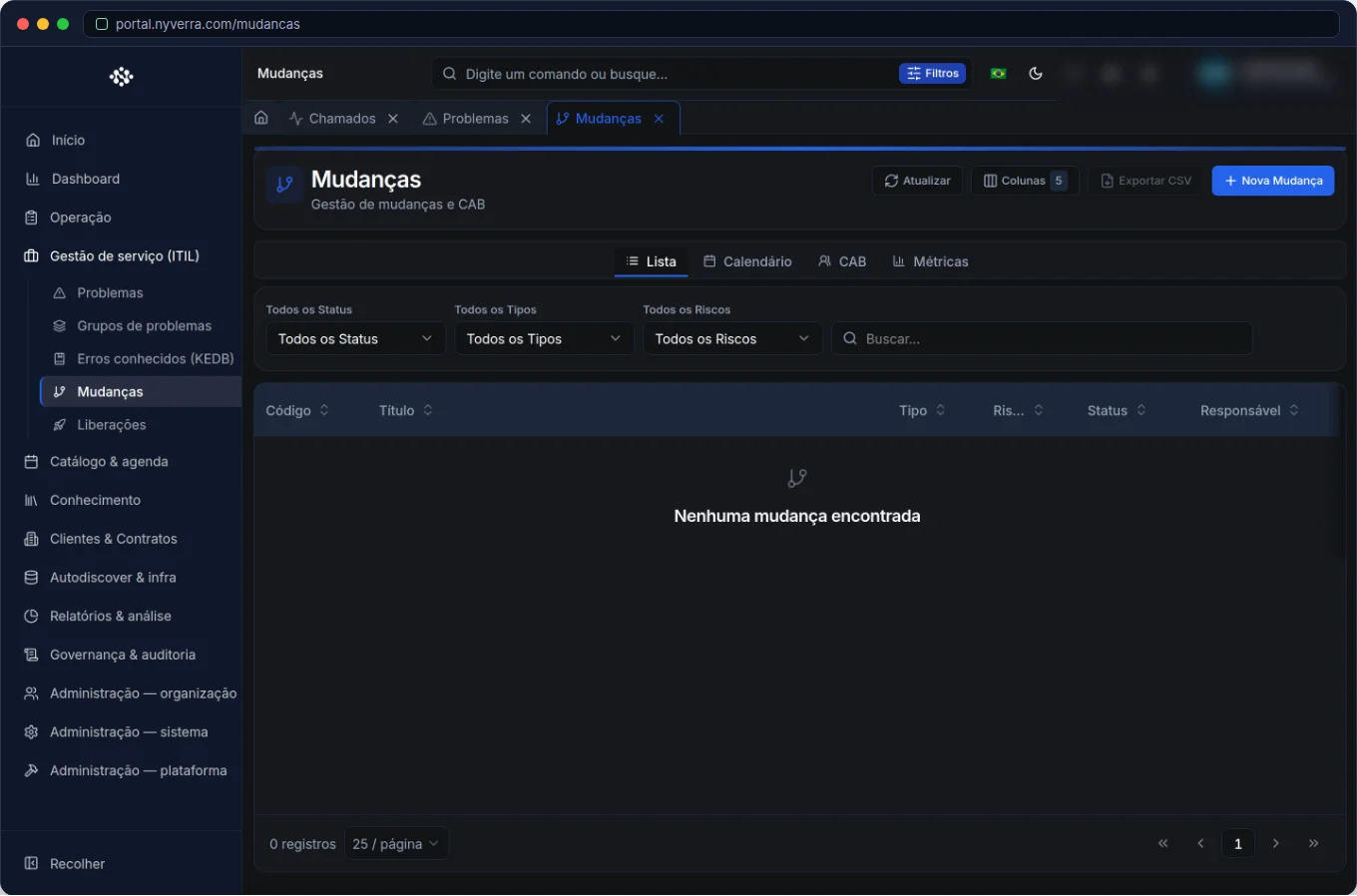
Task: Click the Buscar search field
Action: [1042, 338]
